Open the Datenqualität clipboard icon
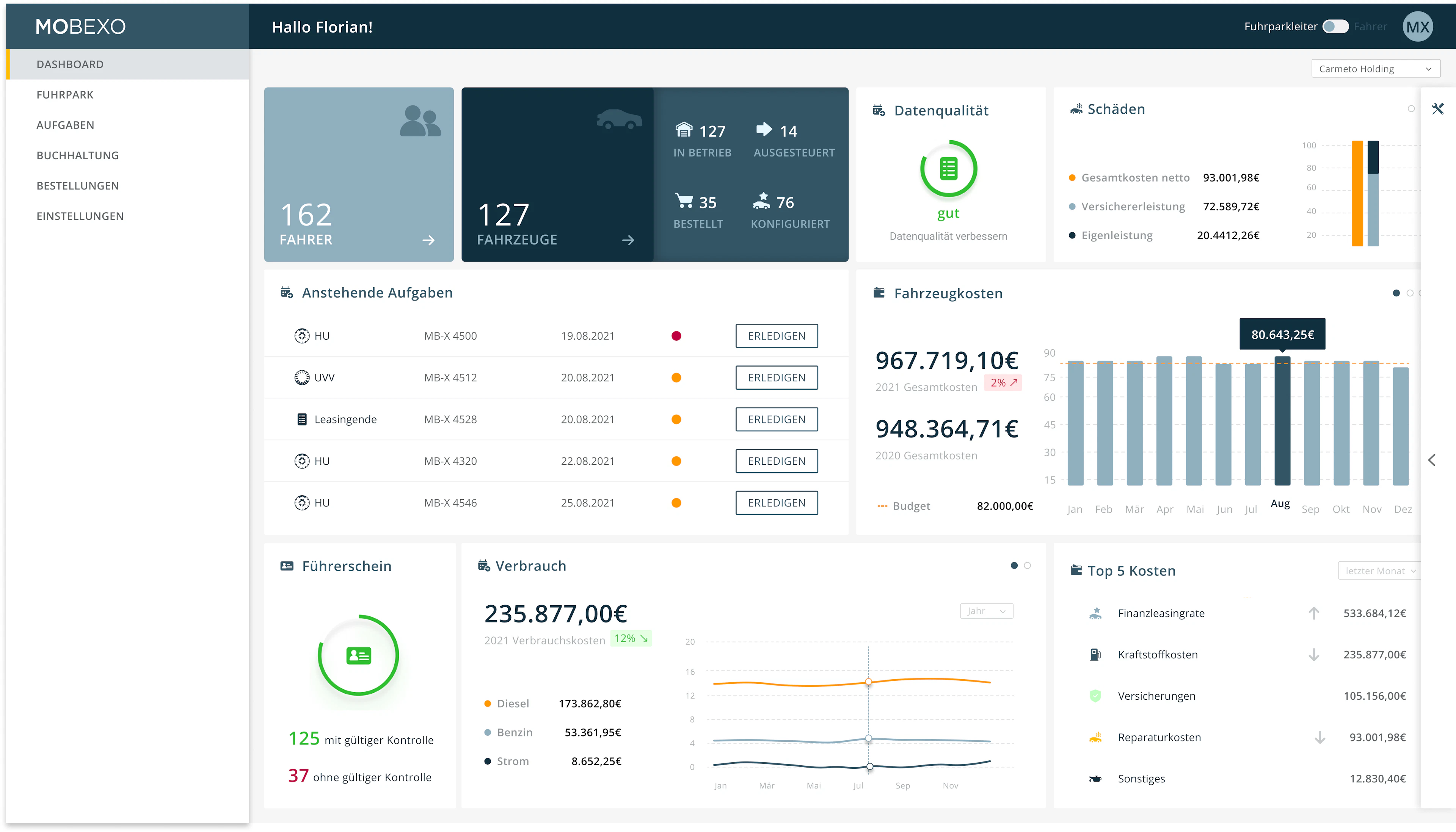This screenshot has width=1456, height=832. (878, 110)
